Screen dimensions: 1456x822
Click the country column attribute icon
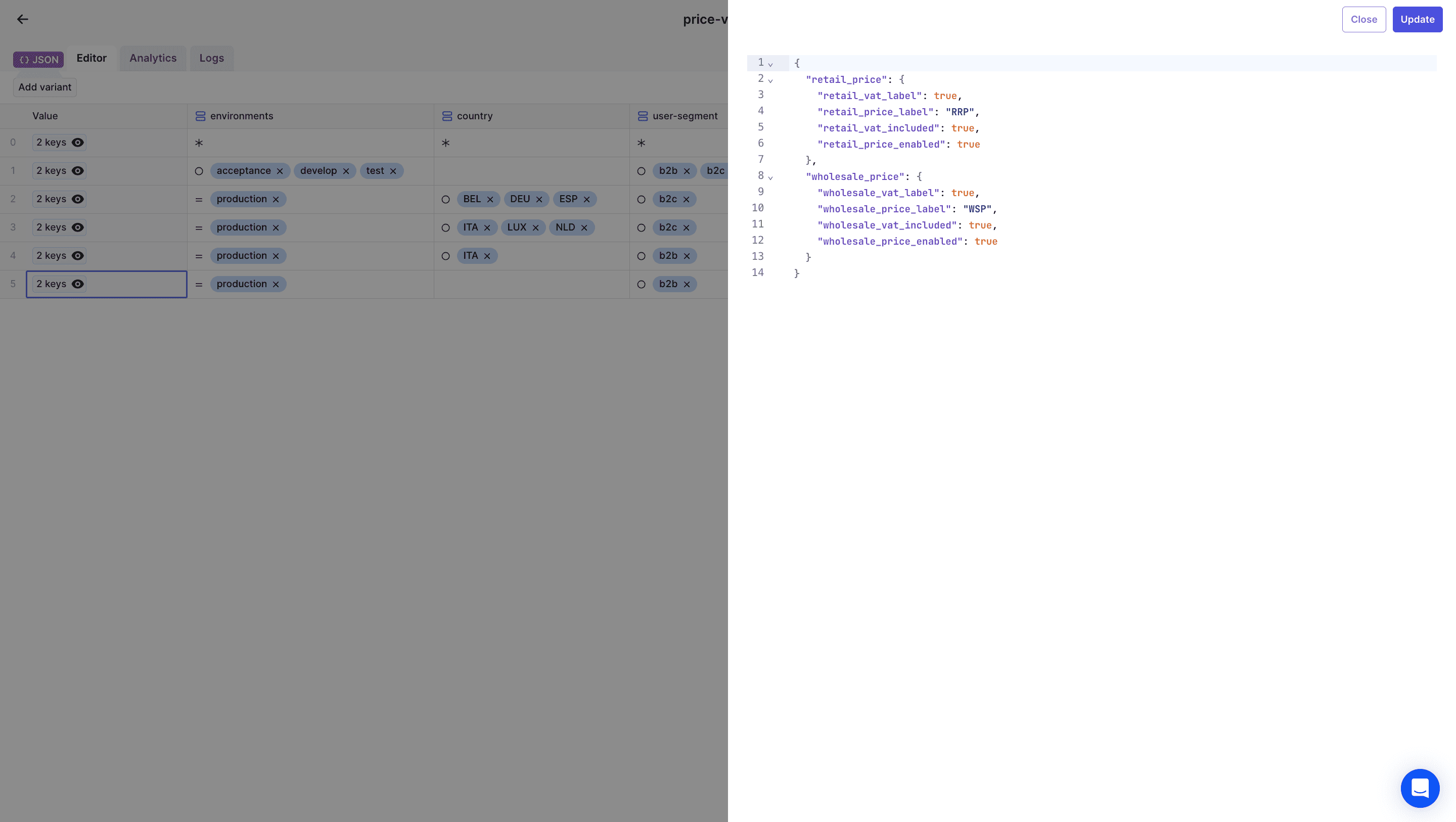(446, 116)
